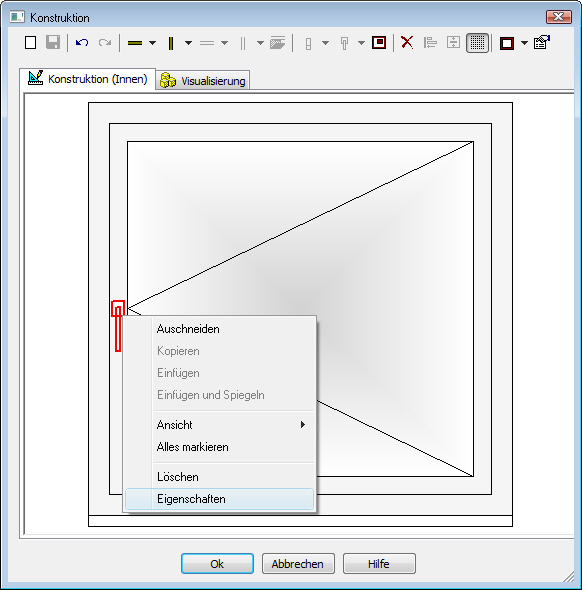Viewport: 582px width, 590px height.
Task: Expand the horizontal bar tool dropdown arrow
Action: 152,43
